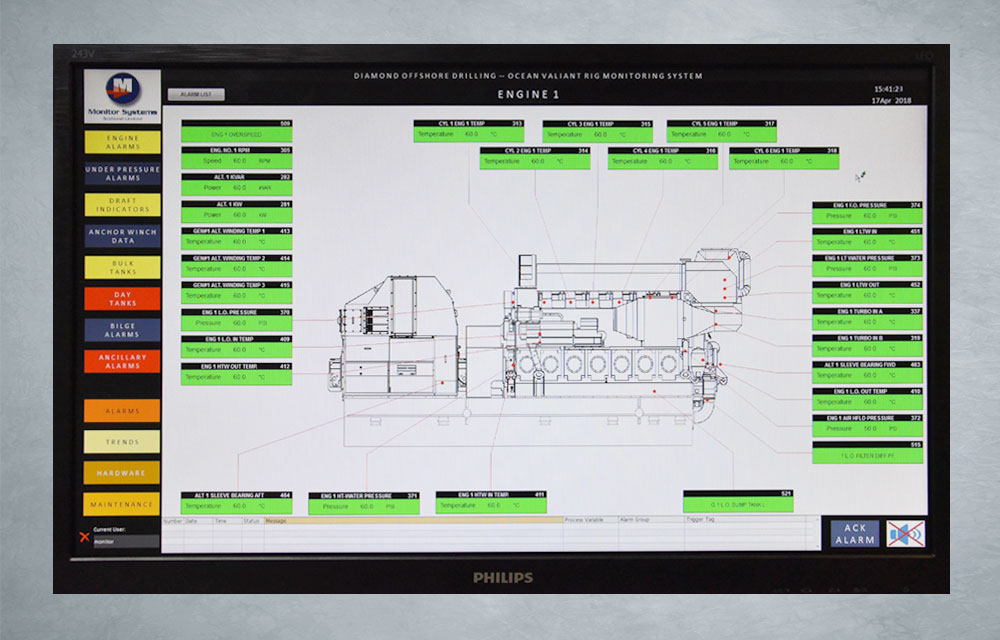Image resolution: width=1000 pixels, height=640 pixels.
Task: Mute alarm sound via the crossed speaker icon
Action: coord(905,533)
